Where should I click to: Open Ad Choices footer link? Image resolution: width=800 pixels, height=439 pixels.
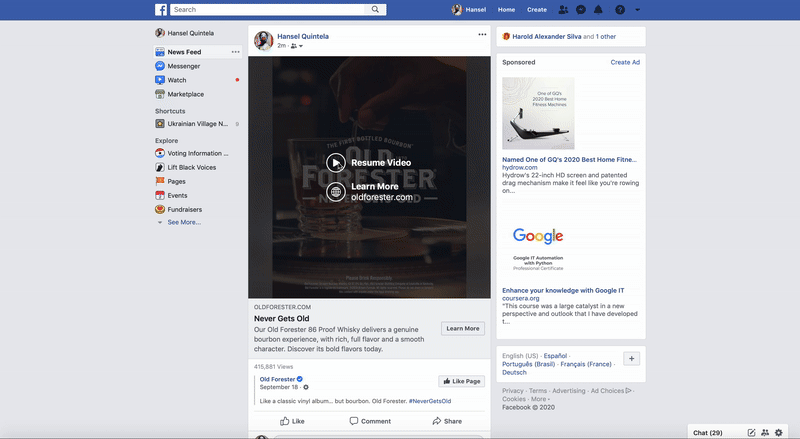pos(611,391)
